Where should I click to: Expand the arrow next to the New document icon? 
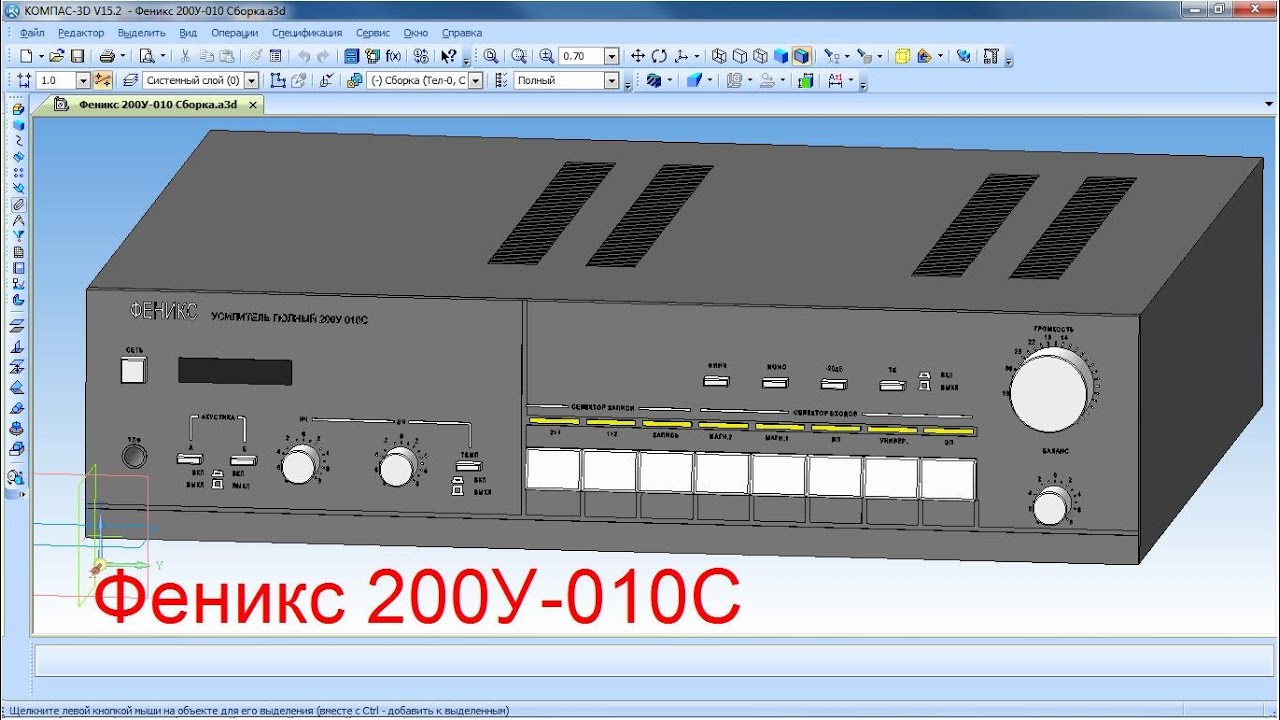[41, 56]
